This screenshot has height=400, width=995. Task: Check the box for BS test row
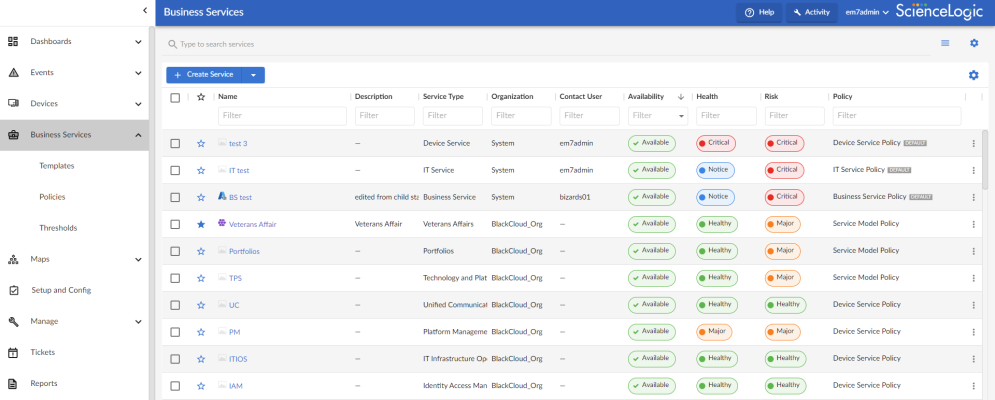coord(175,197)
